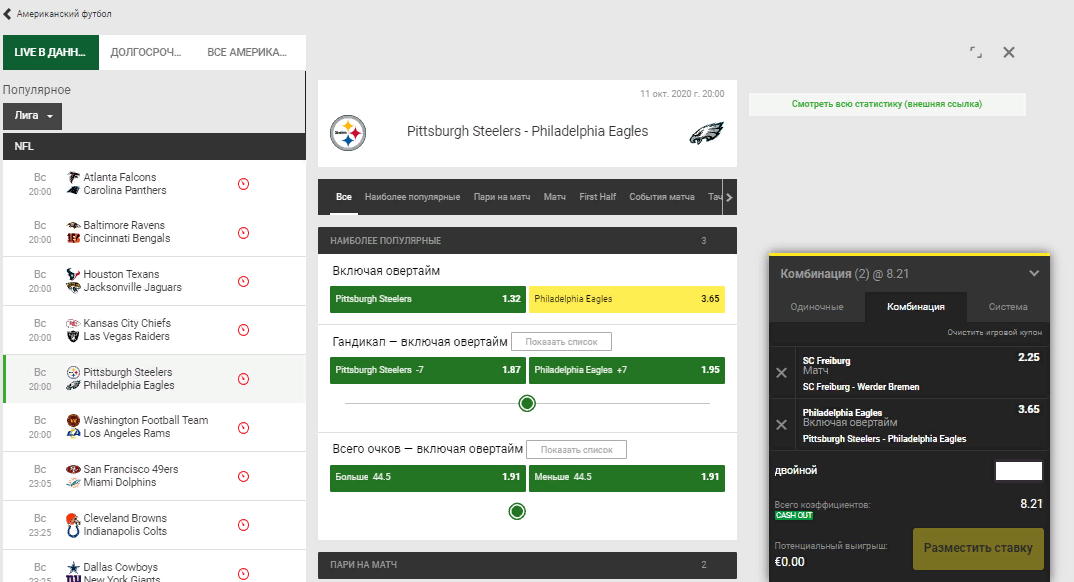This screenshot has width=1074, height=582.
Task: Clear the betslip via Очистить игровой купон
Action: pos(995,332)
